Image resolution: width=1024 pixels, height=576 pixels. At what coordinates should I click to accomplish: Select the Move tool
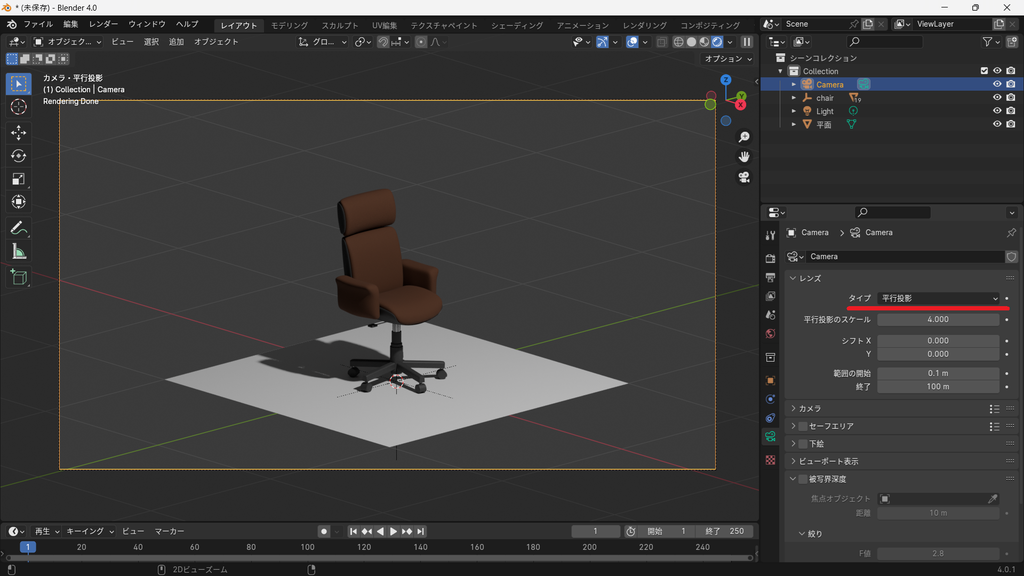[x=18, y=133]
